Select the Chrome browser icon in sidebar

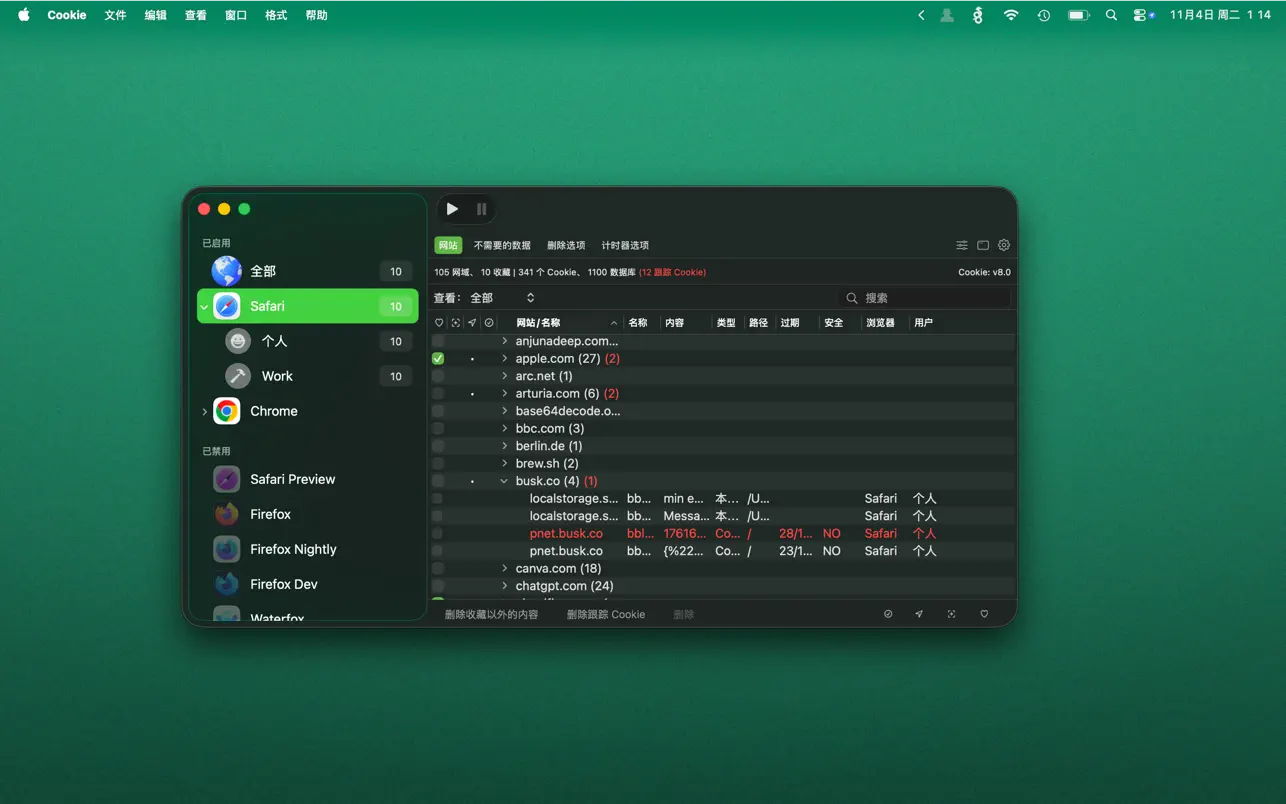[x=227, y=411]
